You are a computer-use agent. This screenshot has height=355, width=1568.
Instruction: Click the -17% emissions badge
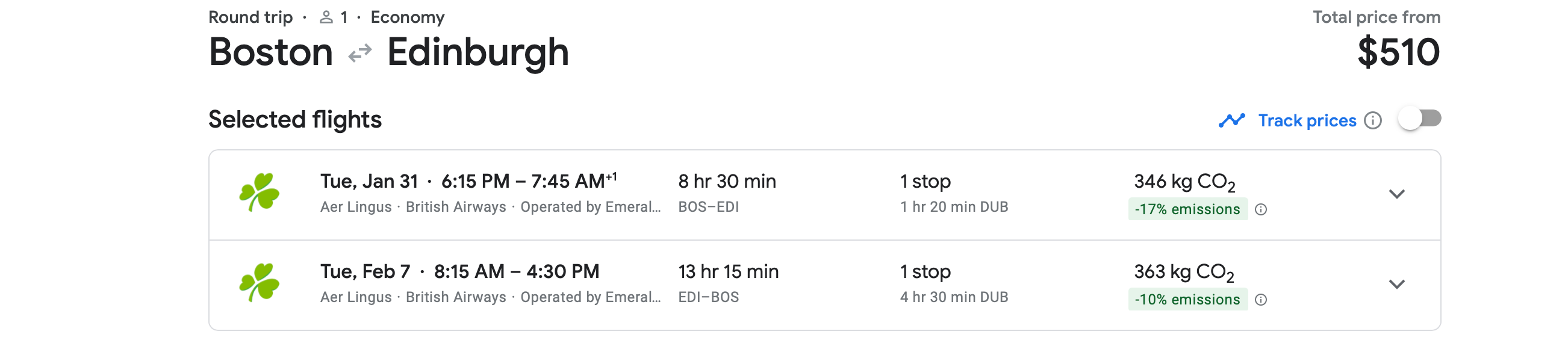[1187, 210]
